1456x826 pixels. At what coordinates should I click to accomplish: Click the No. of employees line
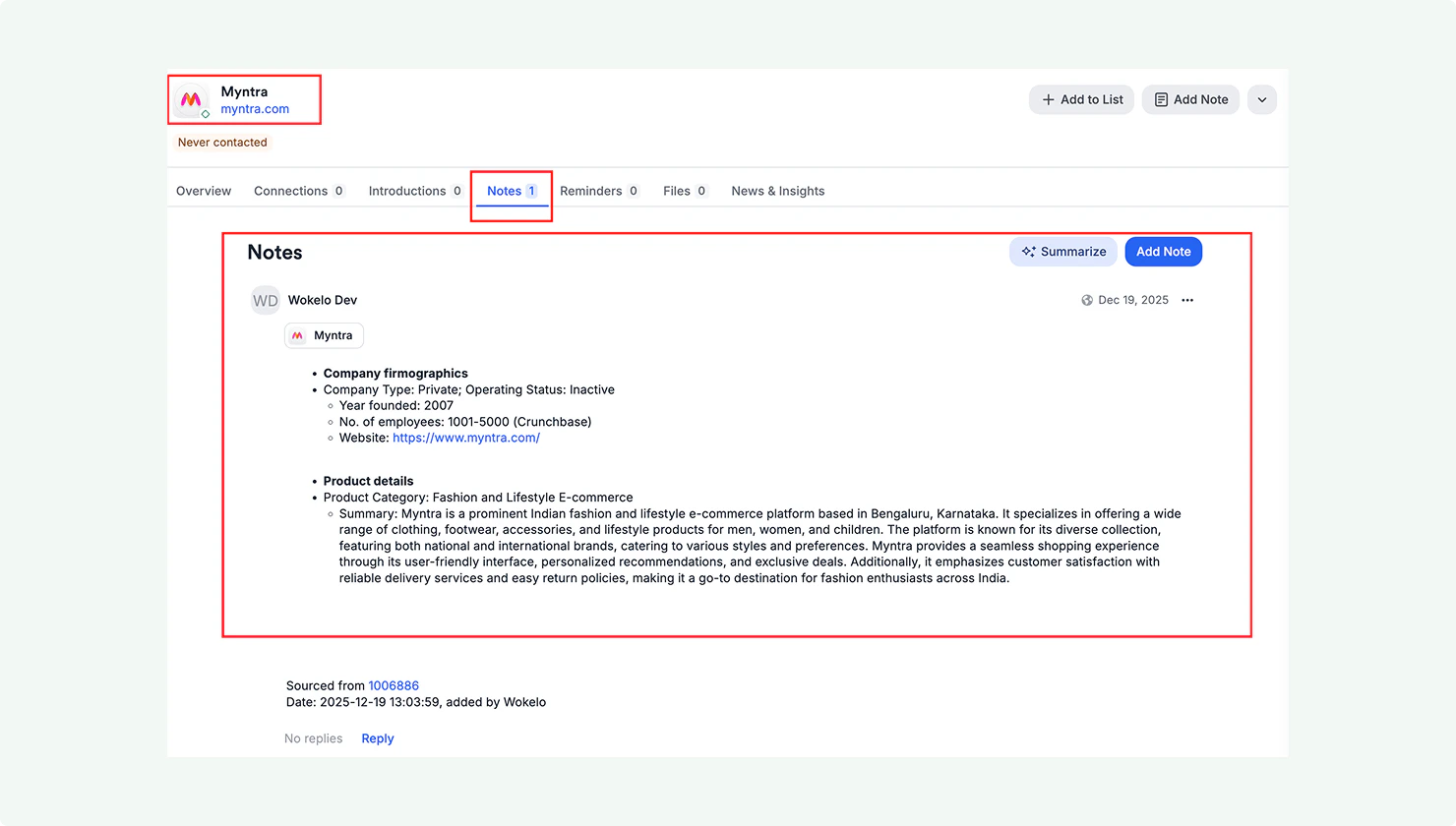pyautogui.click(x=465, y=422)
